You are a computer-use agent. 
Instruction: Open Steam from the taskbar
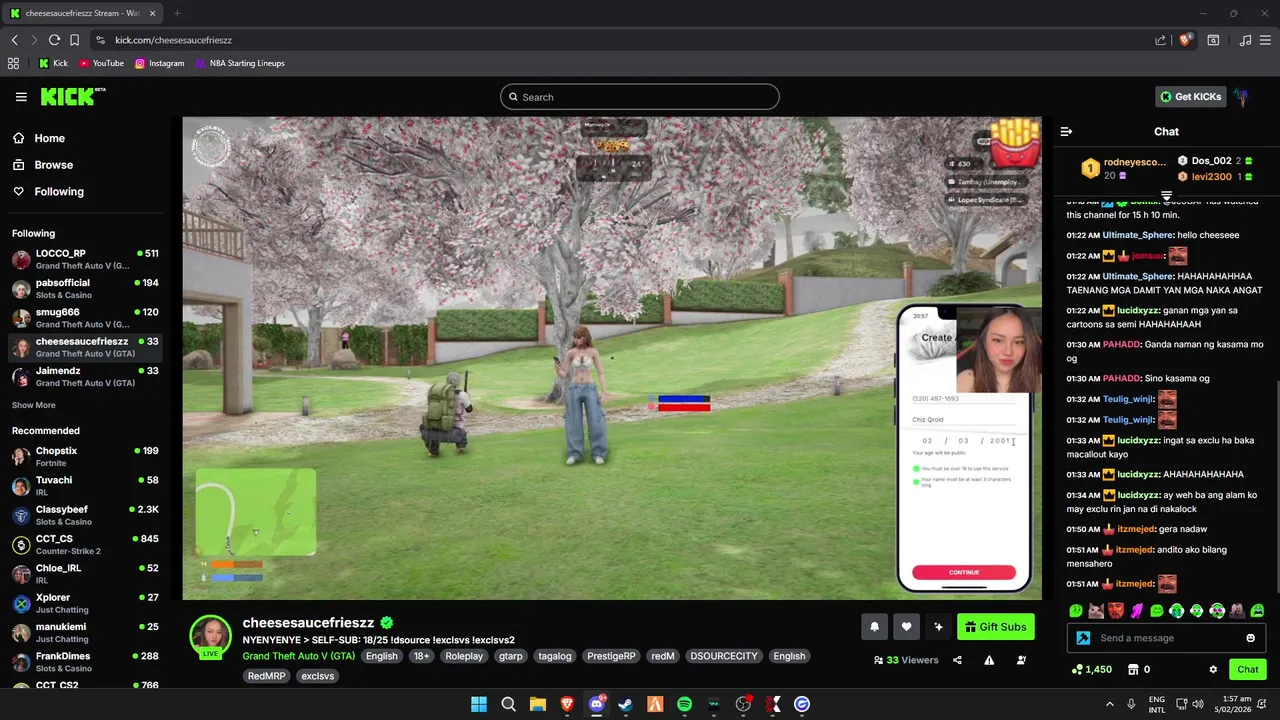[625, 704]
